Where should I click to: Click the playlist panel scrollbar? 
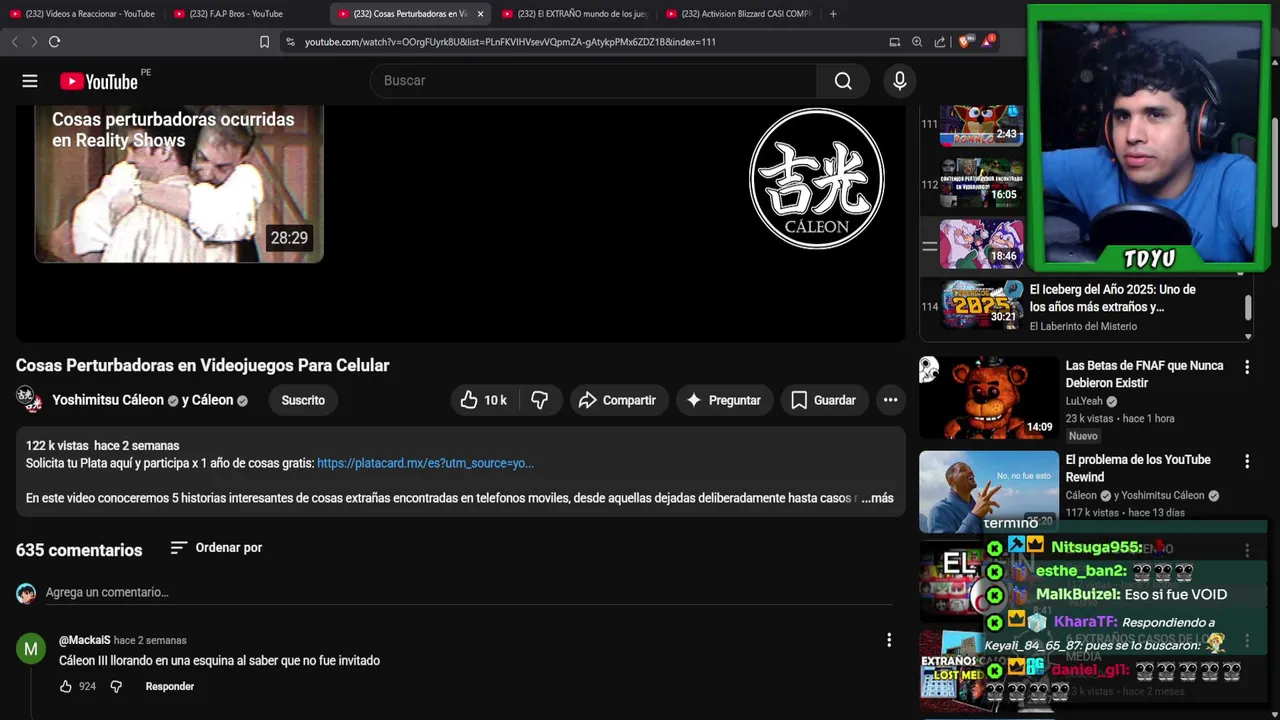coord(1247,308)
